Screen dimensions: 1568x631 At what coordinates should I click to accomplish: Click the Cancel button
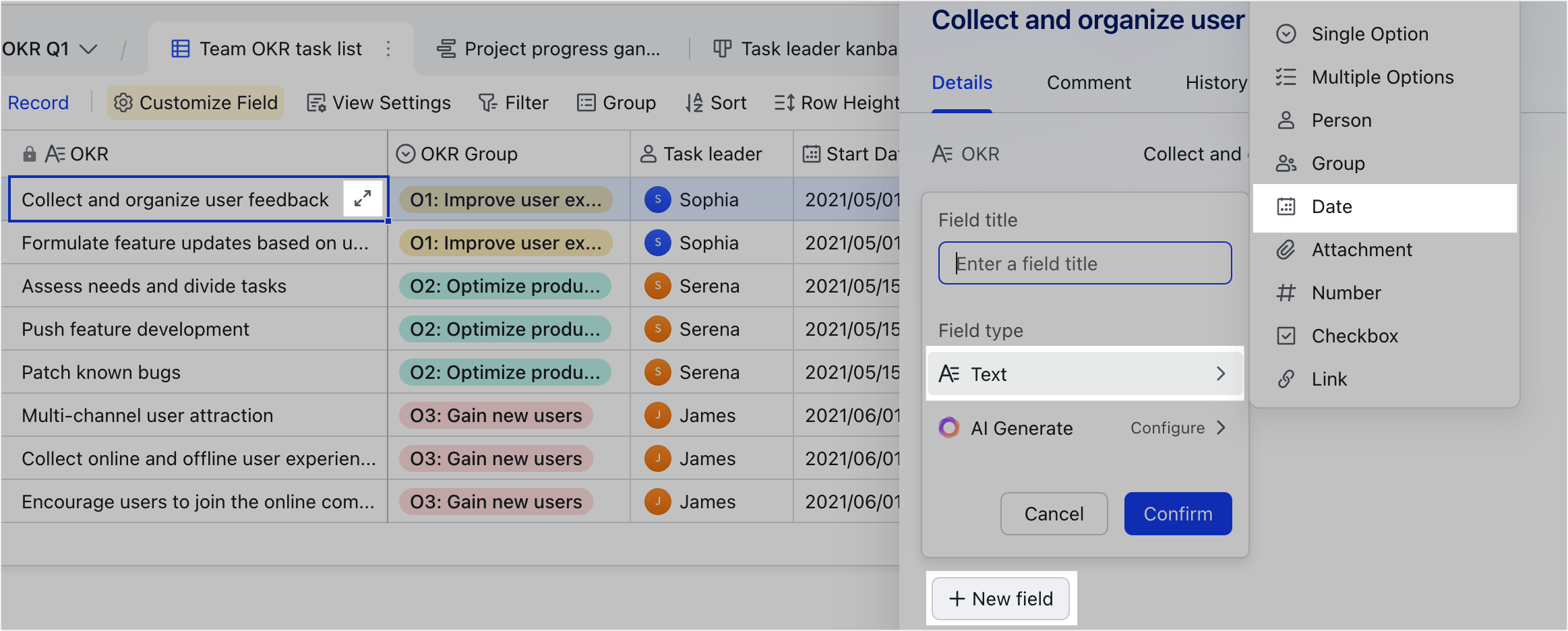click(1054, 514)
